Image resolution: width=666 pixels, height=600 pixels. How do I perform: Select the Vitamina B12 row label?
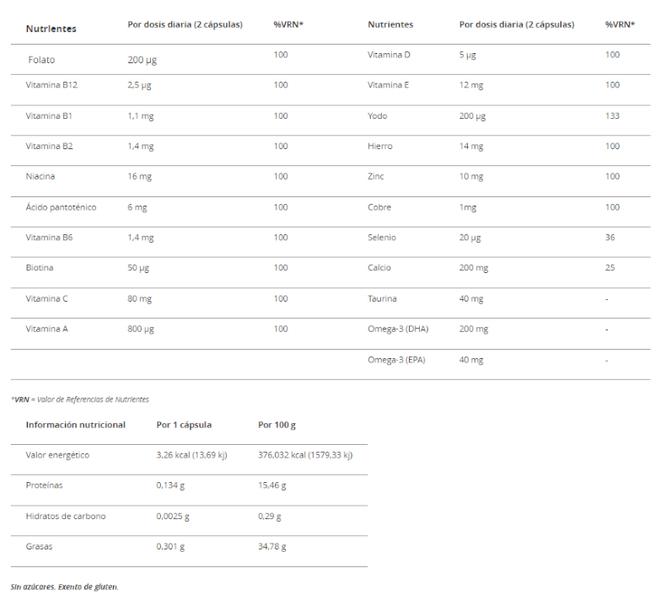(x=51, y=85)
